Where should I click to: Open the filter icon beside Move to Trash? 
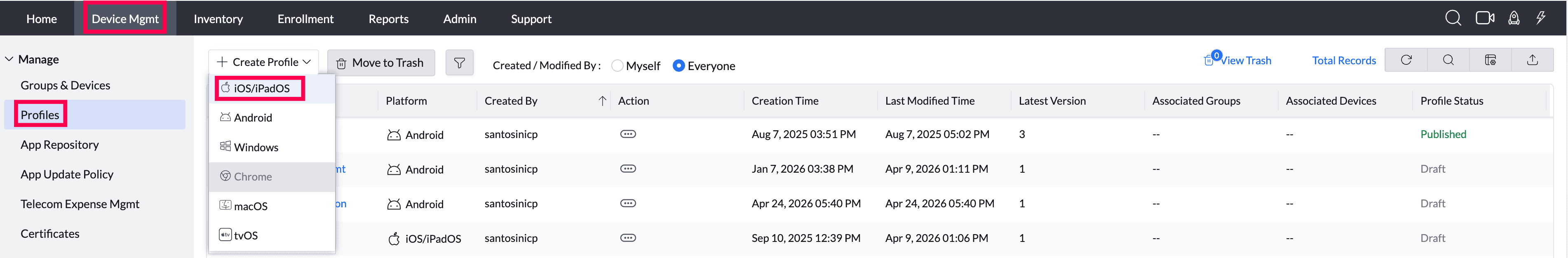coord(460,62)
